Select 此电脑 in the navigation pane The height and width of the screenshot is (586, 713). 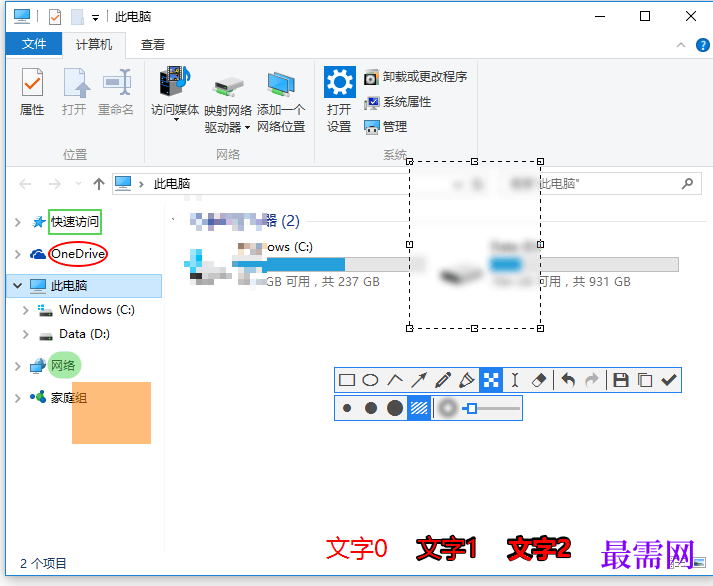(x=69, y=285)
